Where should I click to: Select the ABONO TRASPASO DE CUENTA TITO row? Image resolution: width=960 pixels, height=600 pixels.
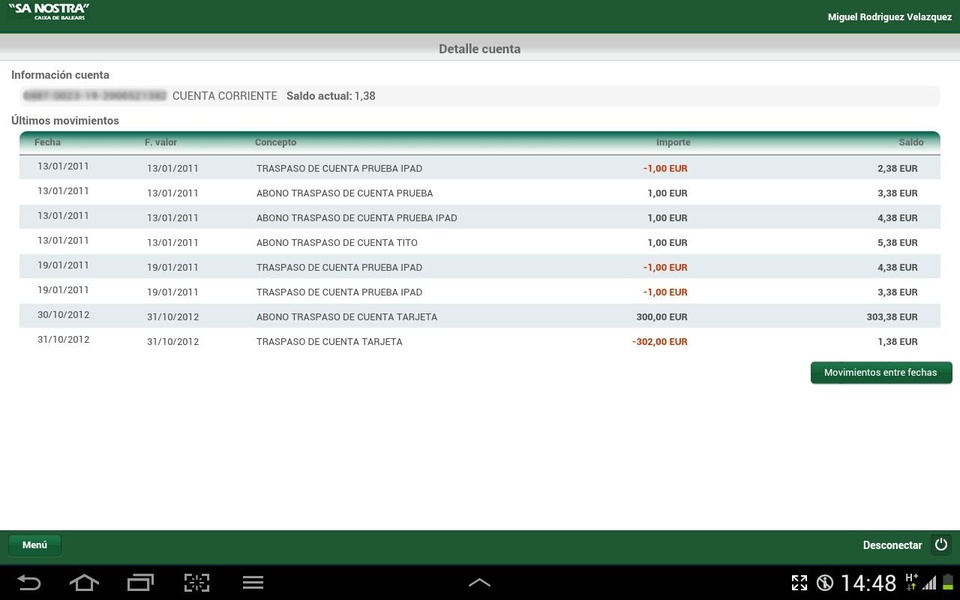coord(479,242)
